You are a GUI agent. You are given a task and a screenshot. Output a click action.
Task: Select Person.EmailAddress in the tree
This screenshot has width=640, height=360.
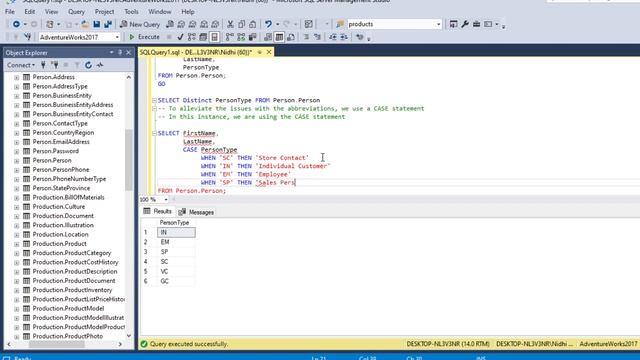[x=61, y=142]
